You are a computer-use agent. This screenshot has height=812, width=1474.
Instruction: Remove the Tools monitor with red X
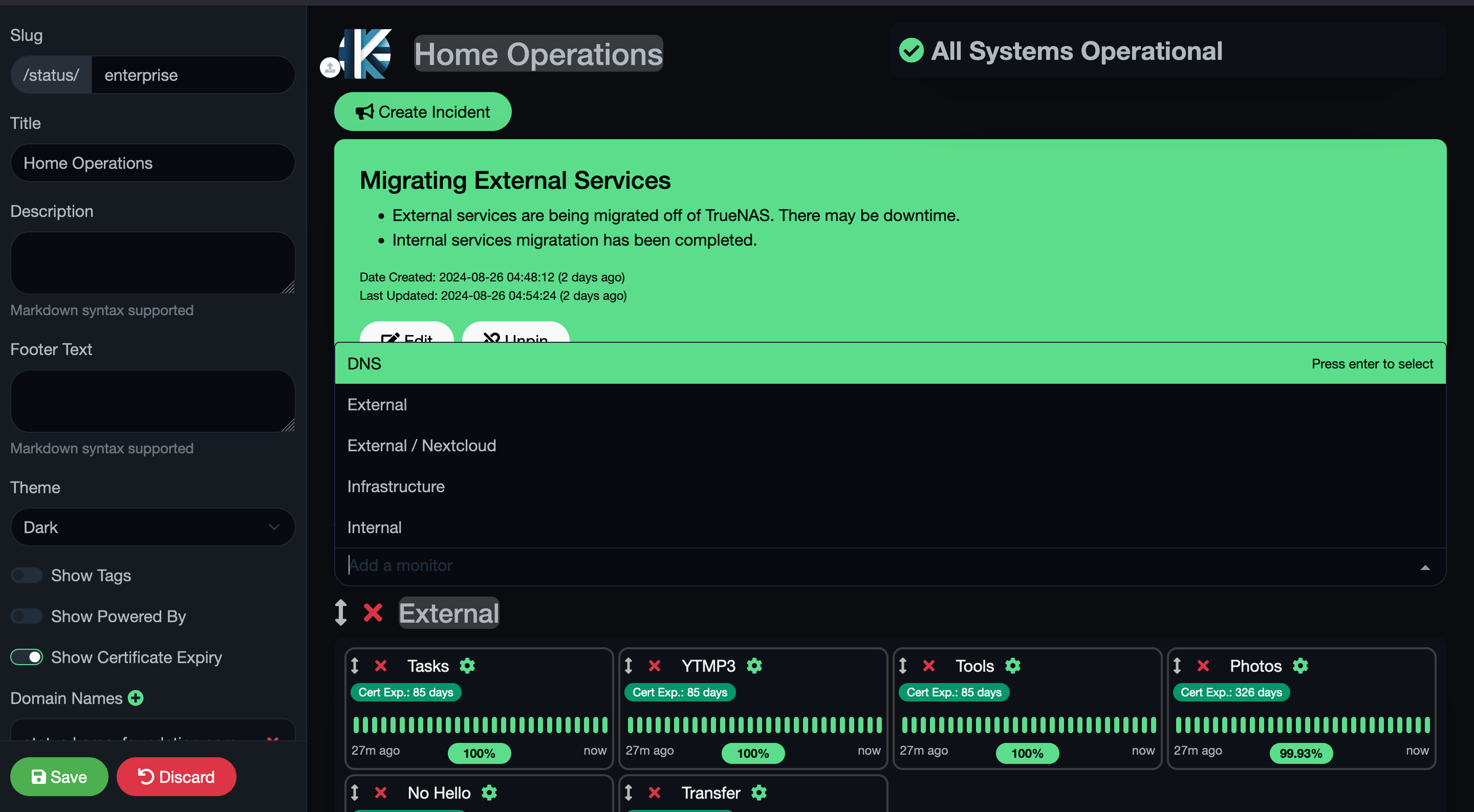(x=929, y=666)
